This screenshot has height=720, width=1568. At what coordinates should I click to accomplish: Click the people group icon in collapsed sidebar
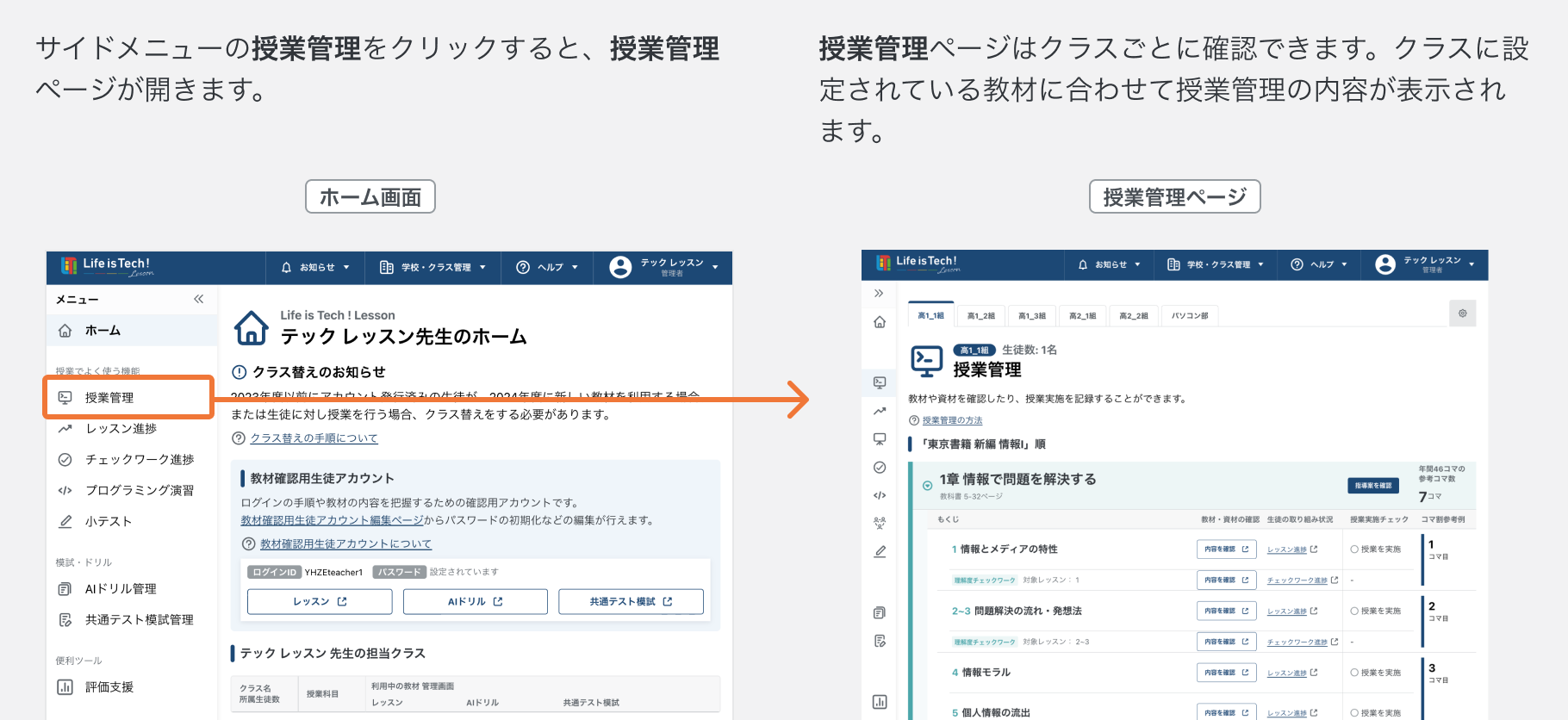pos(880,523)
